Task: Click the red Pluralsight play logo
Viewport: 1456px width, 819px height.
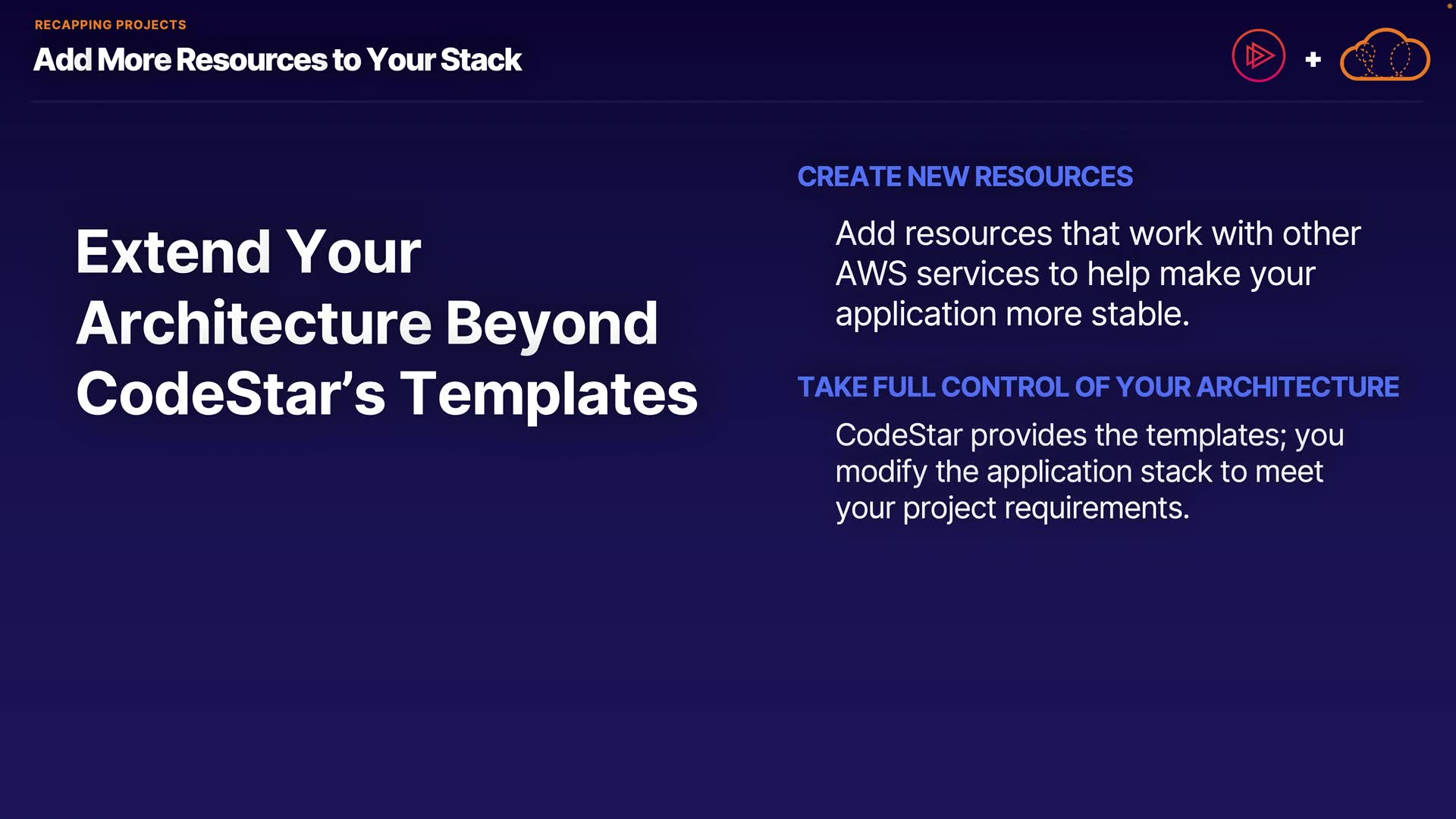Action: (x=1258, y=55)
